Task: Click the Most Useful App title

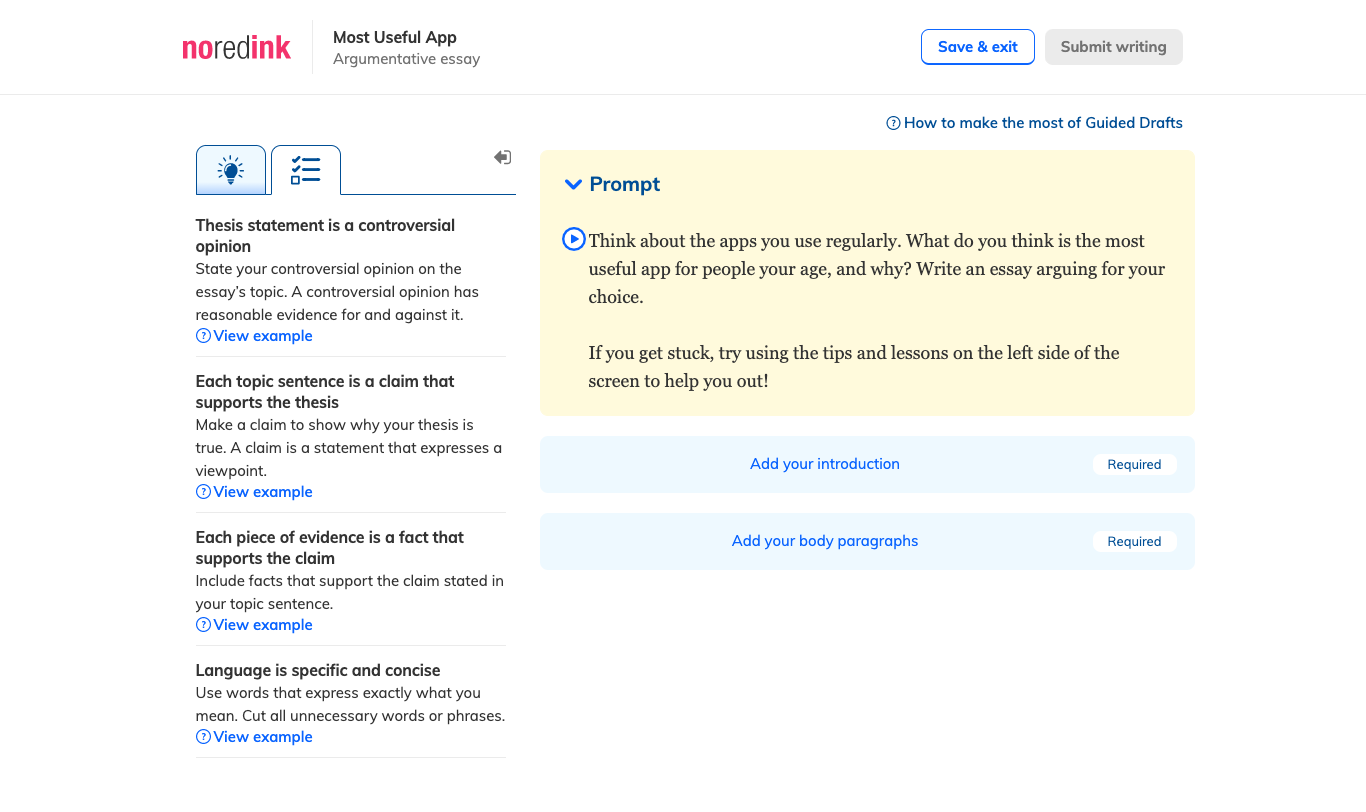Action: point(395,37)
